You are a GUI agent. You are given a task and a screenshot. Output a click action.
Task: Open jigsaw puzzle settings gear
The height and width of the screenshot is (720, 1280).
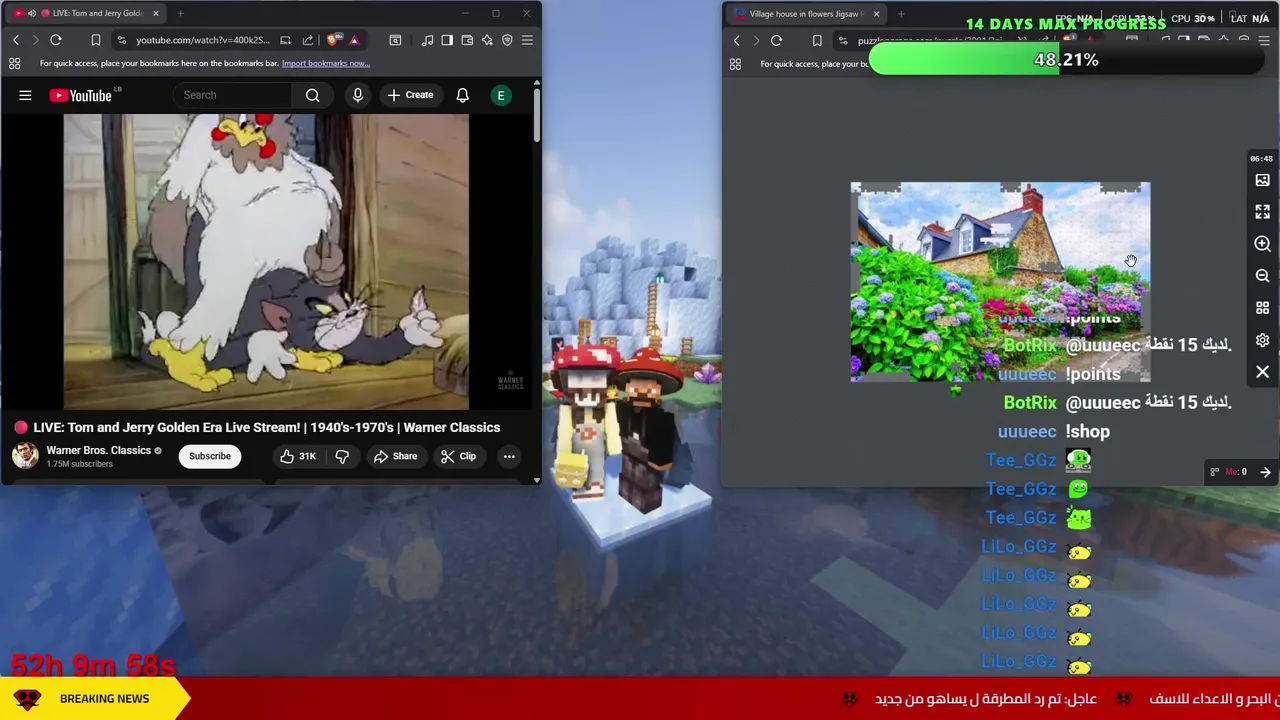(1262, 340)
